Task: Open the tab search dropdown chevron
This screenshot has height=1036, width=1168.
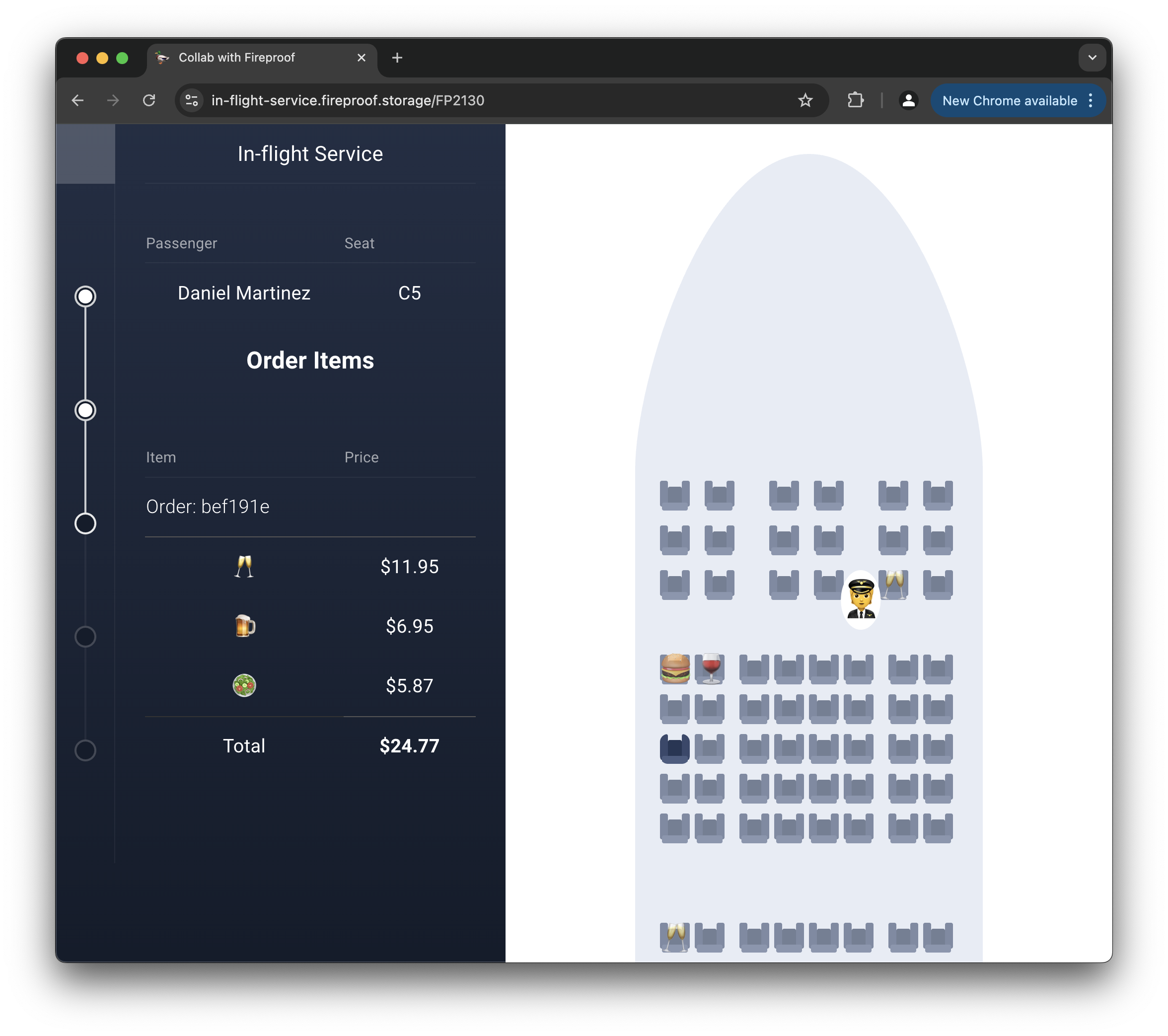Action: (x=1092, y=58)
